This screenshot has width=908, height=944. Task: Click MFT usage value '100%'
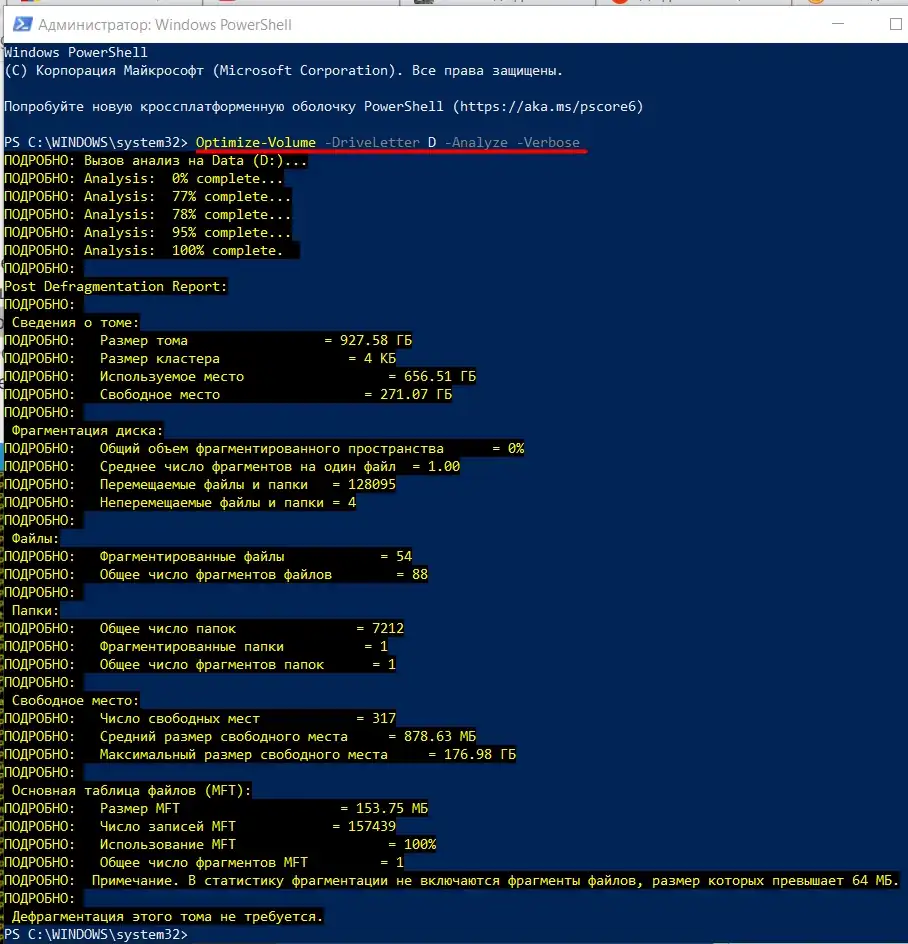(420, 845)
